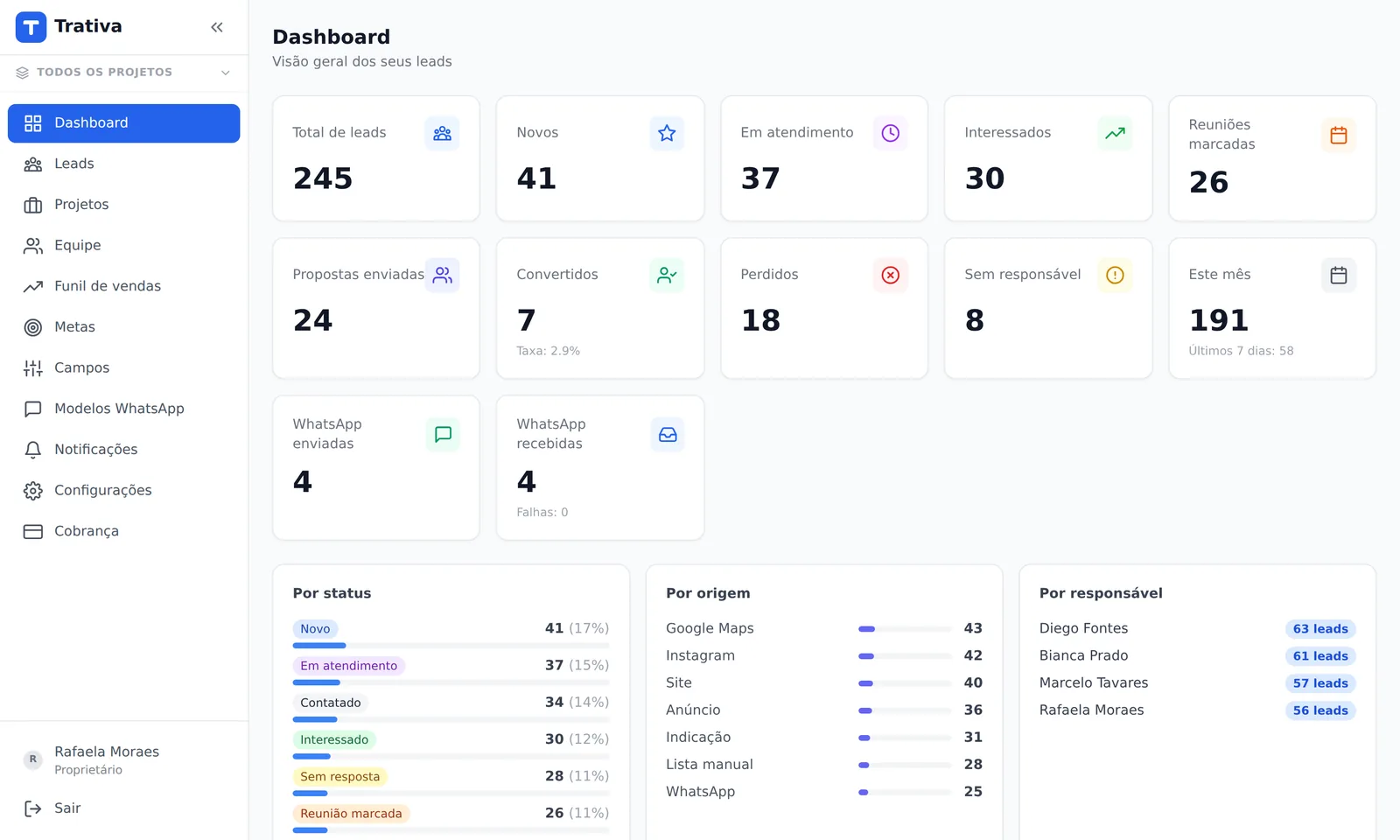Click the Site origin label

click(x=679, y=683)
